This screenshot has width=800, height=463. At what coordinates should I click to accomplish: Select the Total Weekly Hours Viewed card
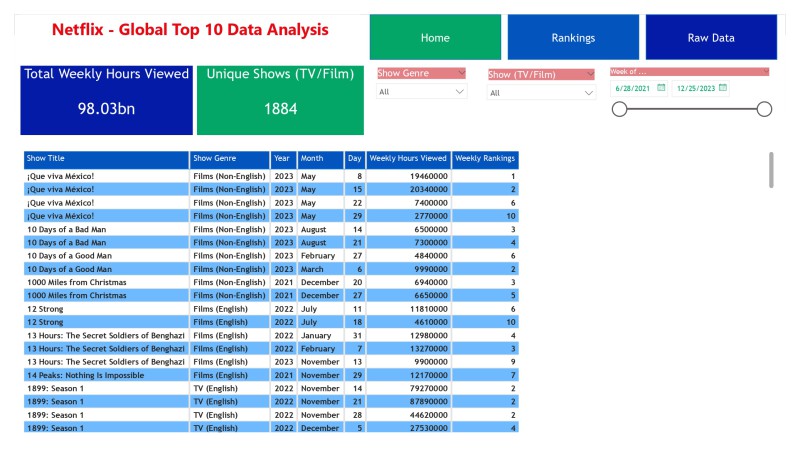pos(107,100)
